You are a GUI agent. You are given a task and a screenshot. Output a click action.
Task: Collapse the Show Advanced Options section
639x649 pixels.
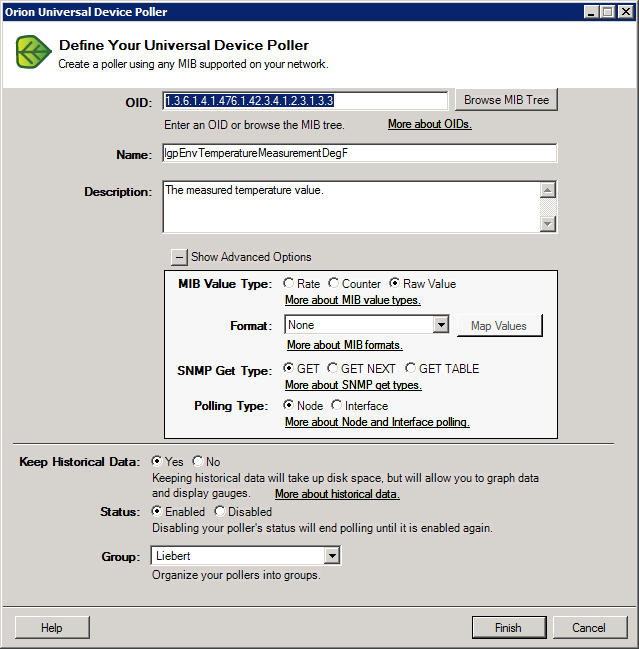click(179, 257)
